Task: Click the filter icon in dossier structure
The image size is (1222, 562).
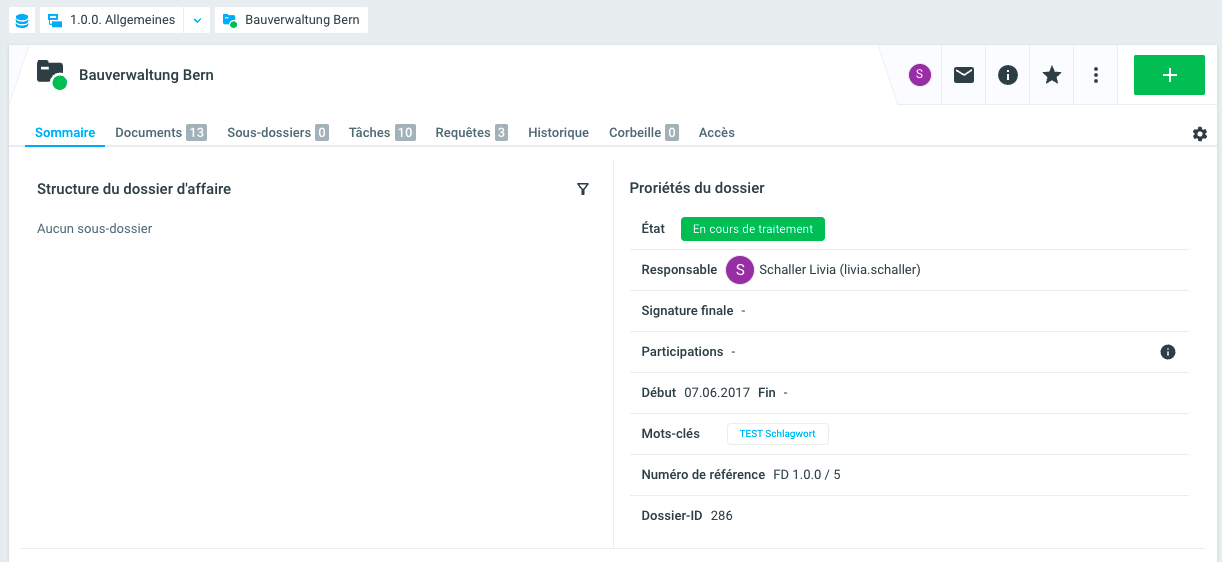Action: 583,189
